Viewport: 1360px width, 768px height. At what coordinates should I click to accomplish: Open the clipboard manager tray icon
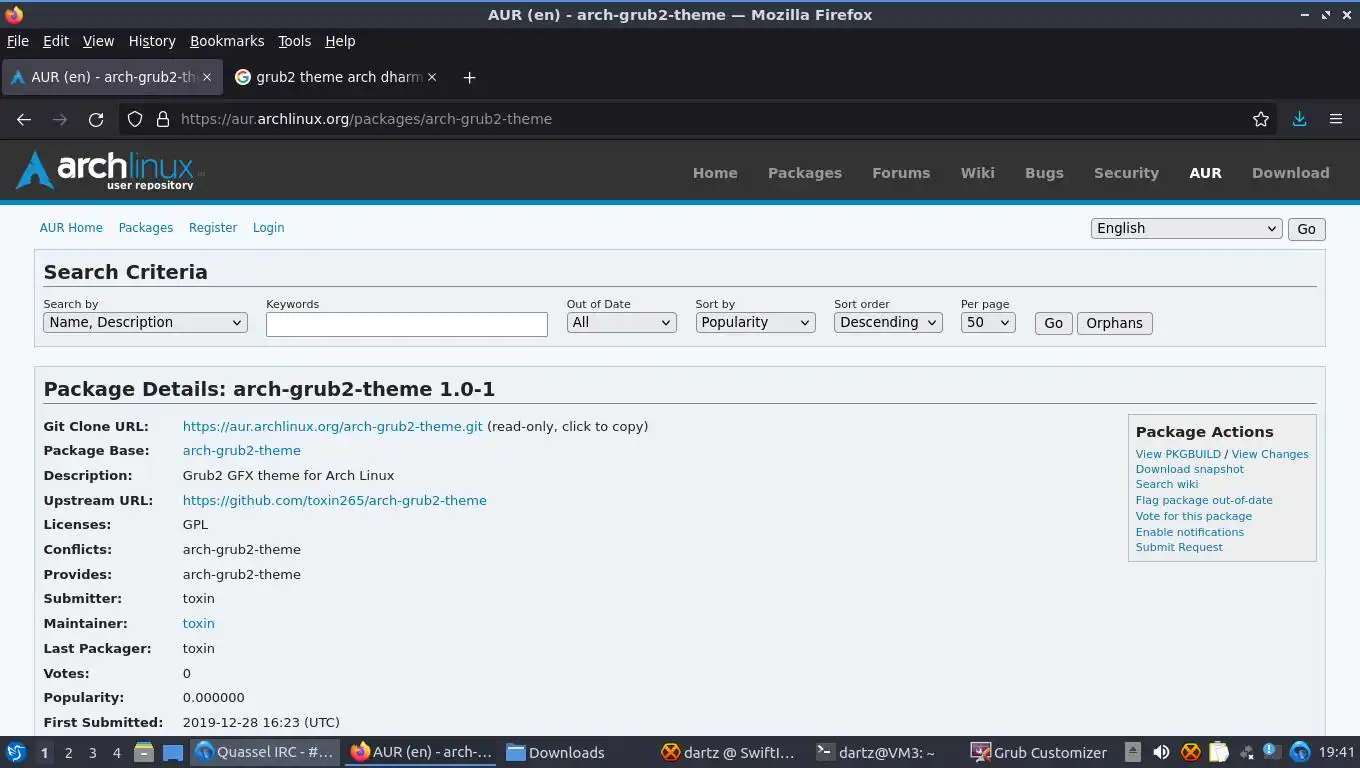coord(1218,752)
